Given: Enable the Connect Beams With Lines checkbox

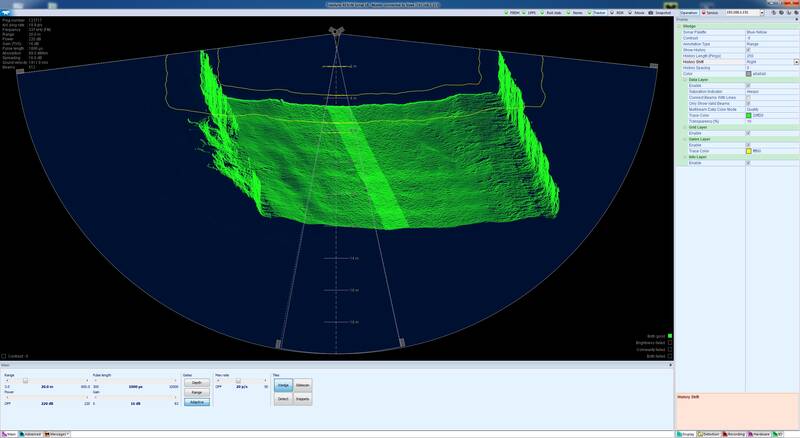Looking at the screenshot, I should point(748,98).
